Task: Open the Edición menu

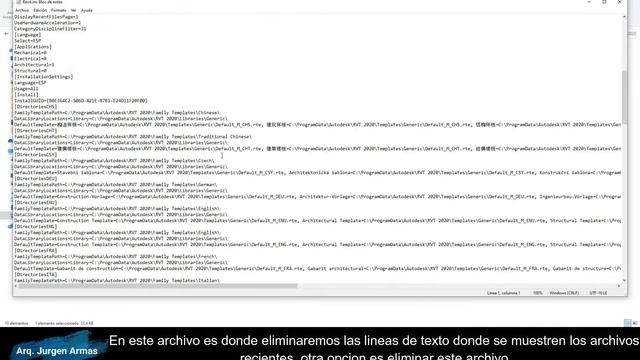Action: pos(40,10)
